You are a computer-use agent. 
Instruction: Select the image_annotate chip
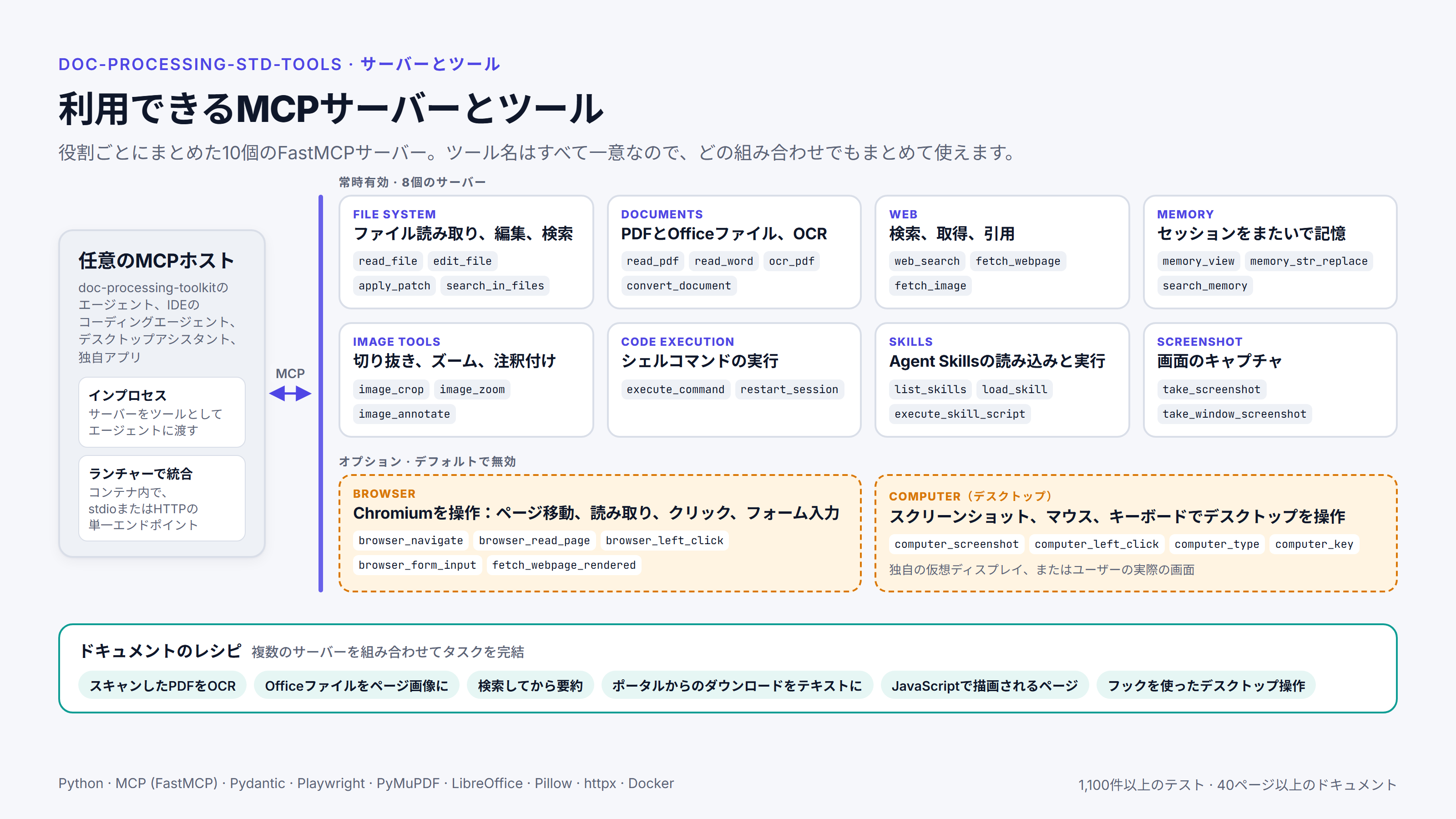click(404, 415)
